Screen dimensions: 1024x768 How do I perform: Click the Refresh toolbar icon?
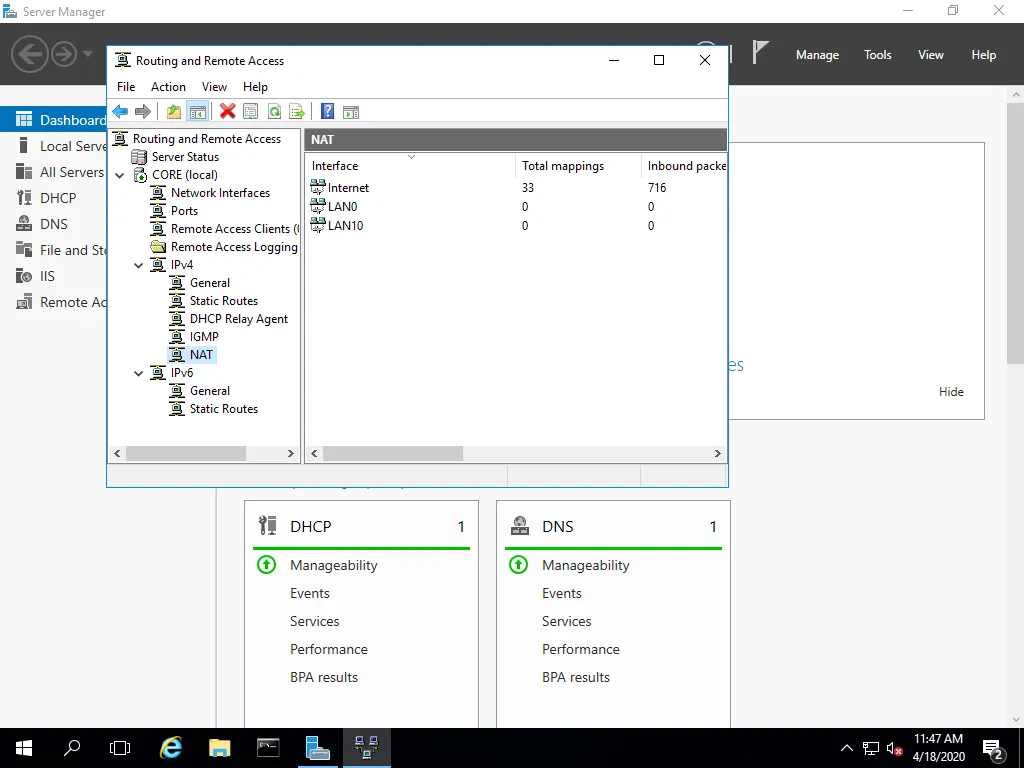[x=274, y=112]
